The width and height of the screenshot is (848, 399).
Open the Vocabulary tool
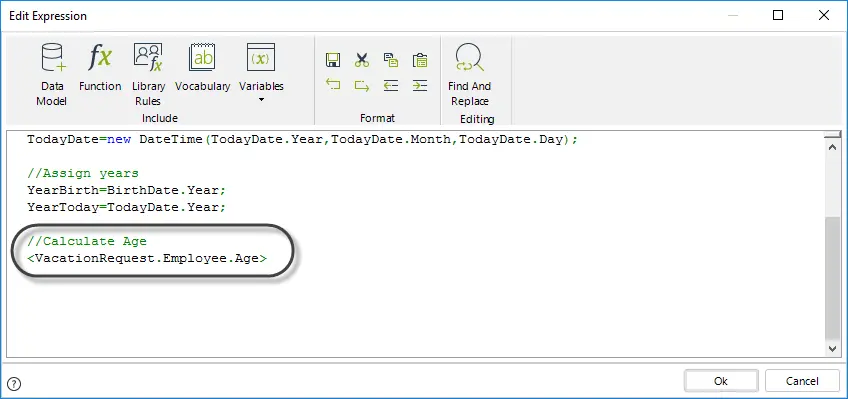pos(202,67)
